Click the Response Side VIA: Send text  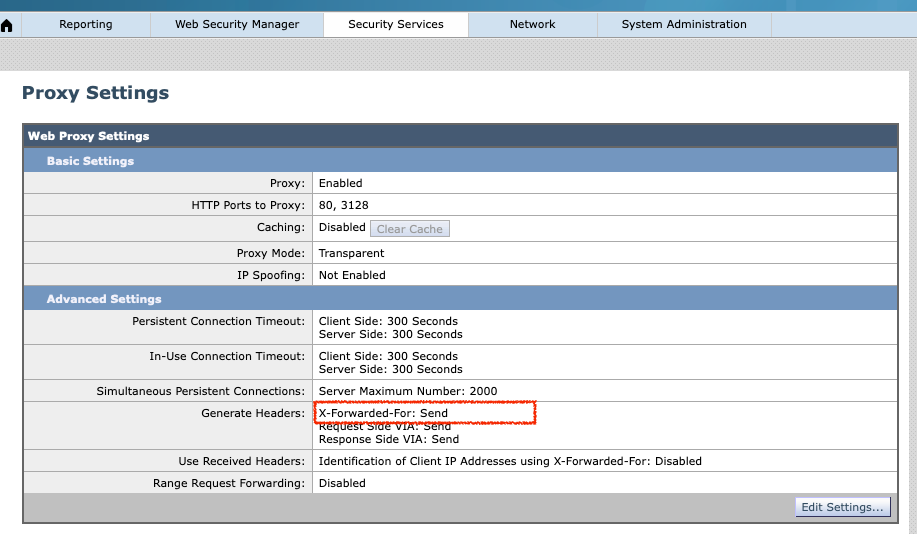click(x=389, y=439)
